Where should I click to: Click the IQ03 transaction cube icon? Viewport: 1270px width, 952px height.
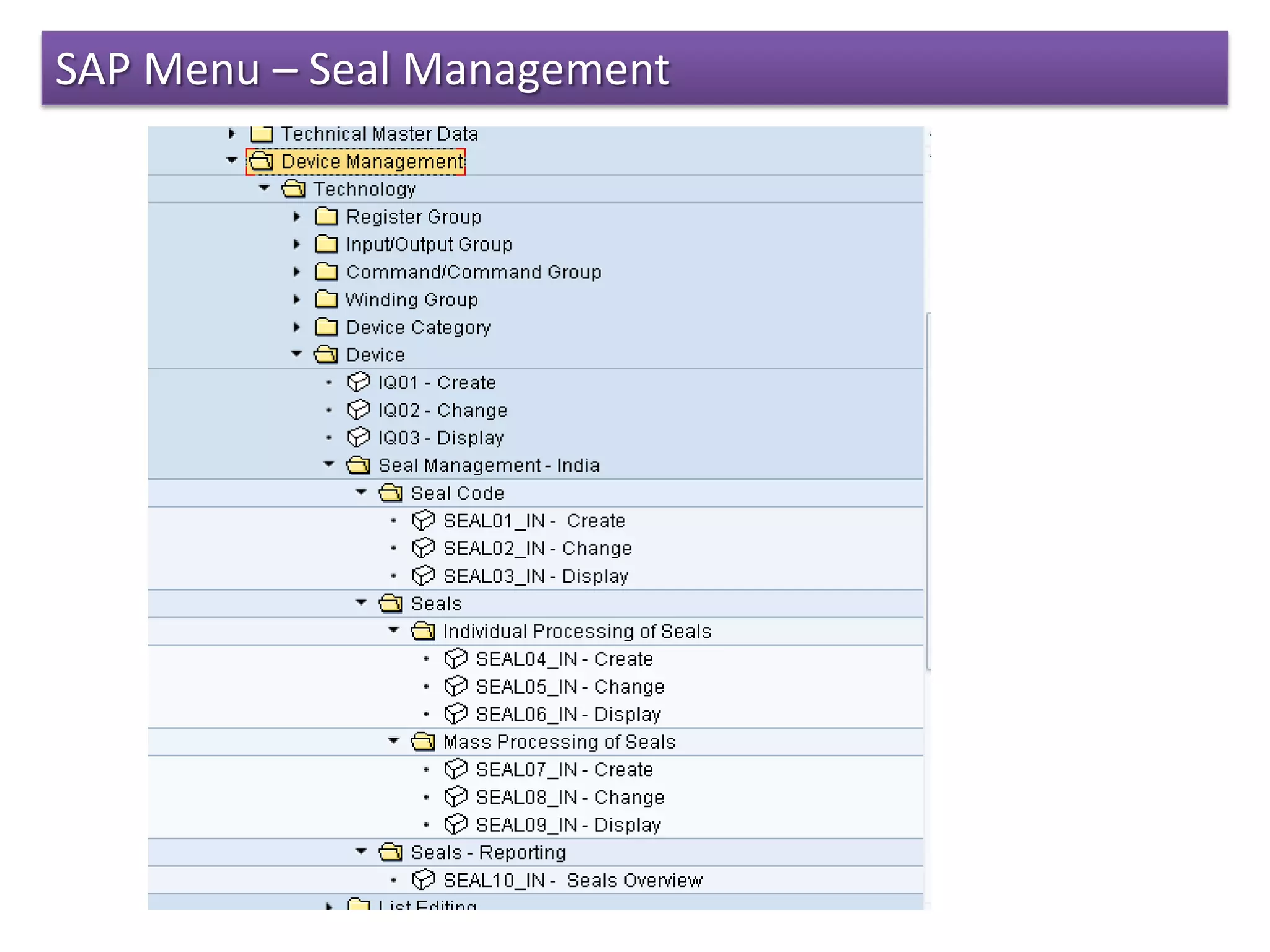pyautogui.click(x=358, y=438)
